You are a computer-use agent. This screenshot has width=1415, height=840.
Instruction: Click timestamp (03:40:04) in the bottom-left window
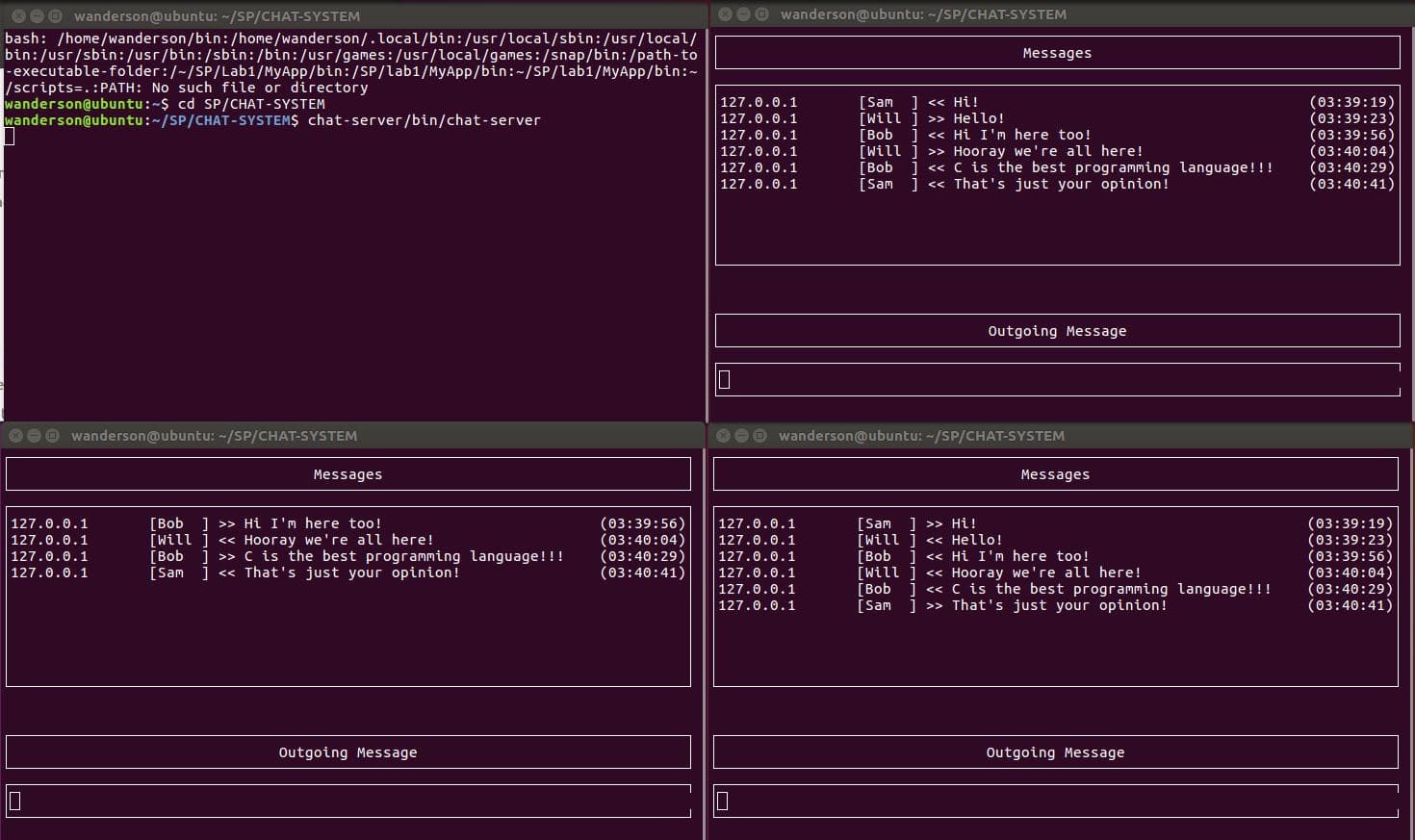(642, 540)
